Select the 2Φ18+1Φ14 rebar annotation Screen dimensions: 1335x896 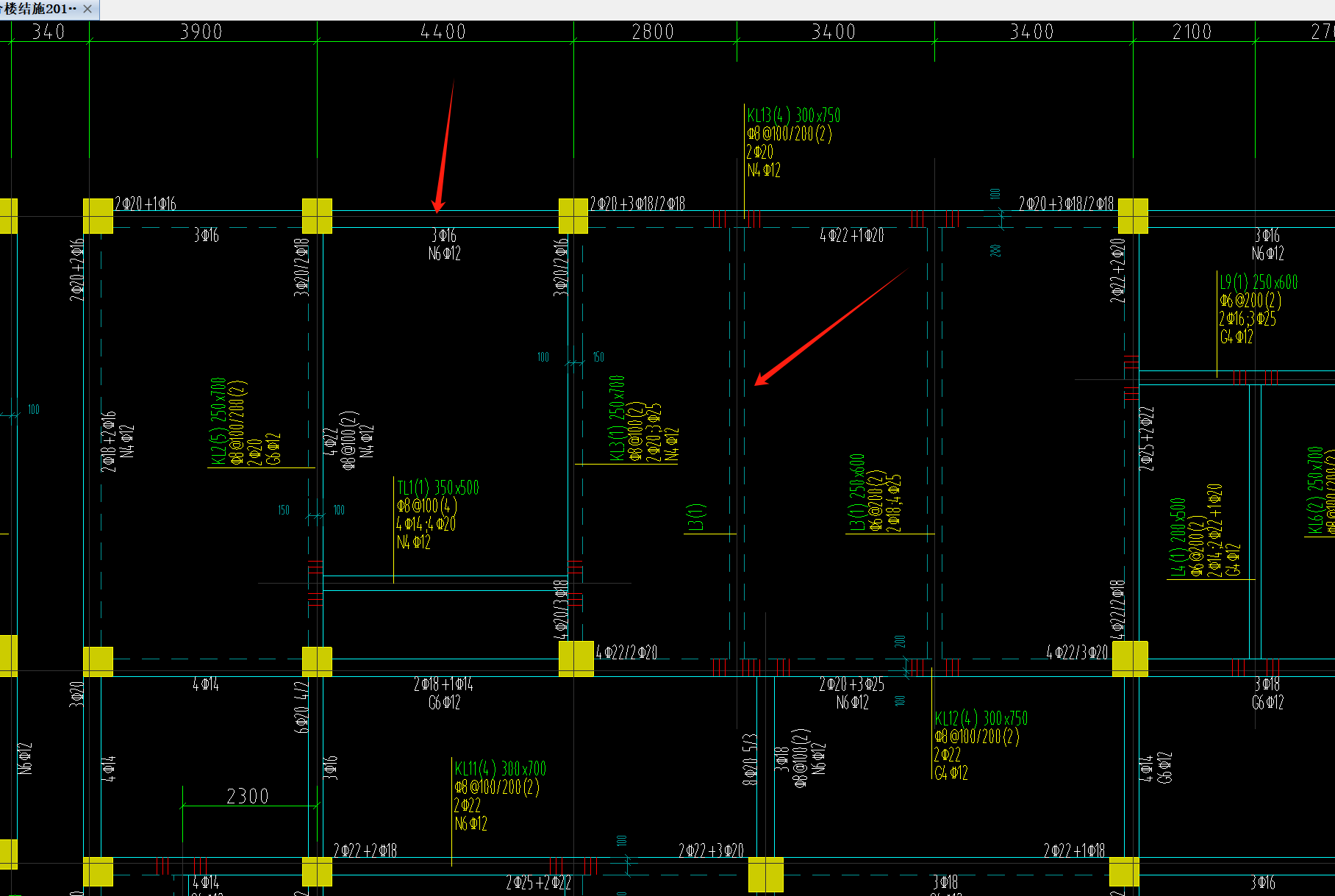[x=443, y=684]
